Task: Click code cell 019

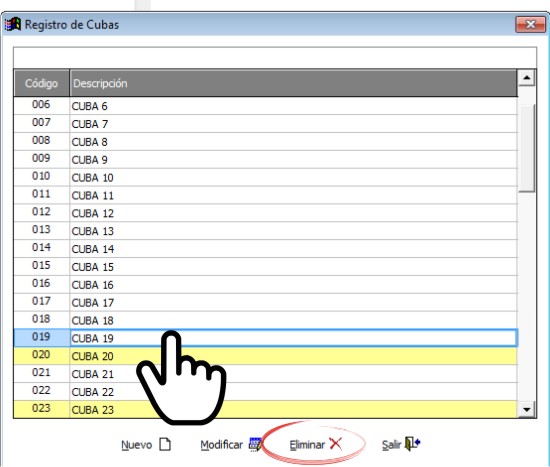Action: (41, 338)
